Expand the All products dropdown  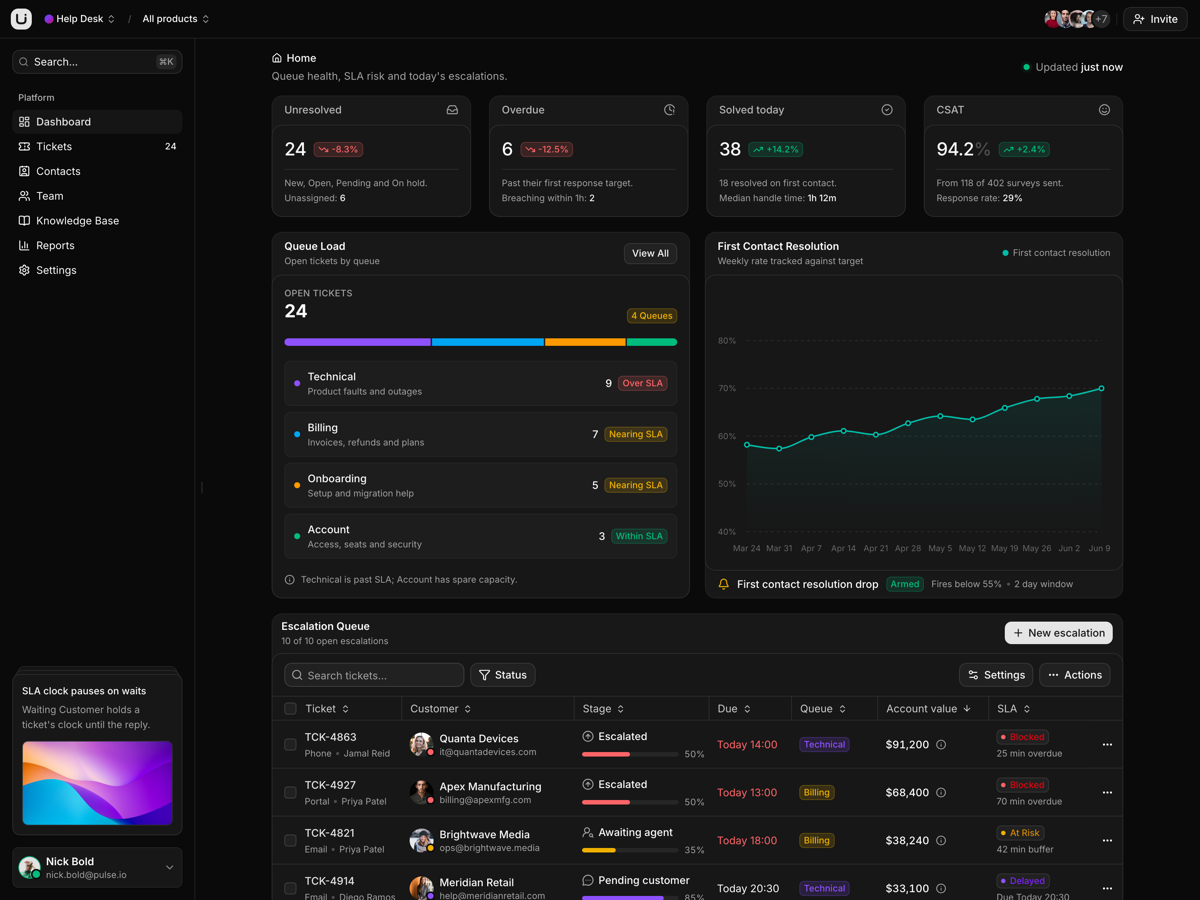176,19
